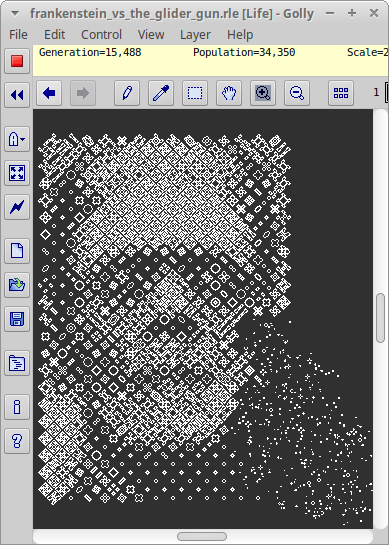
Task: Create a new pattern document
Action: coord(17,251)
